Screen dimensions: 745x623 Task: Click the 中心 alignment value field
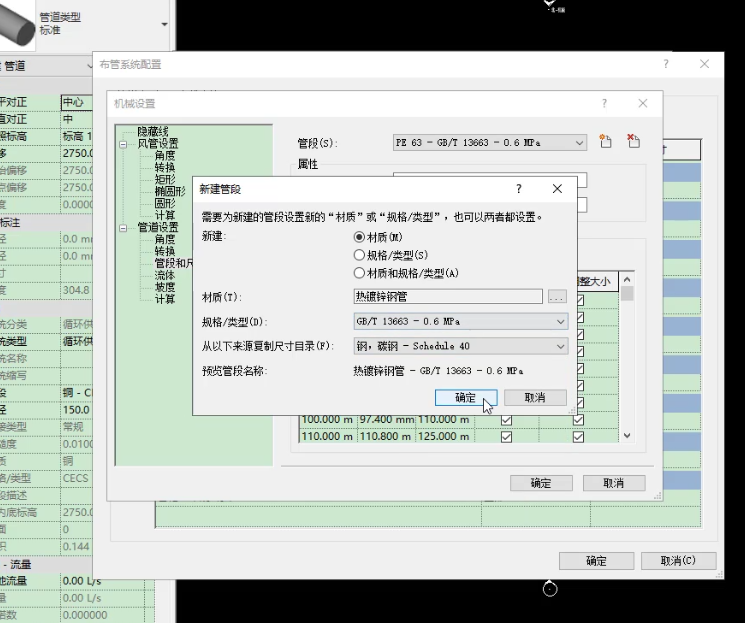[x=76, y=102]
